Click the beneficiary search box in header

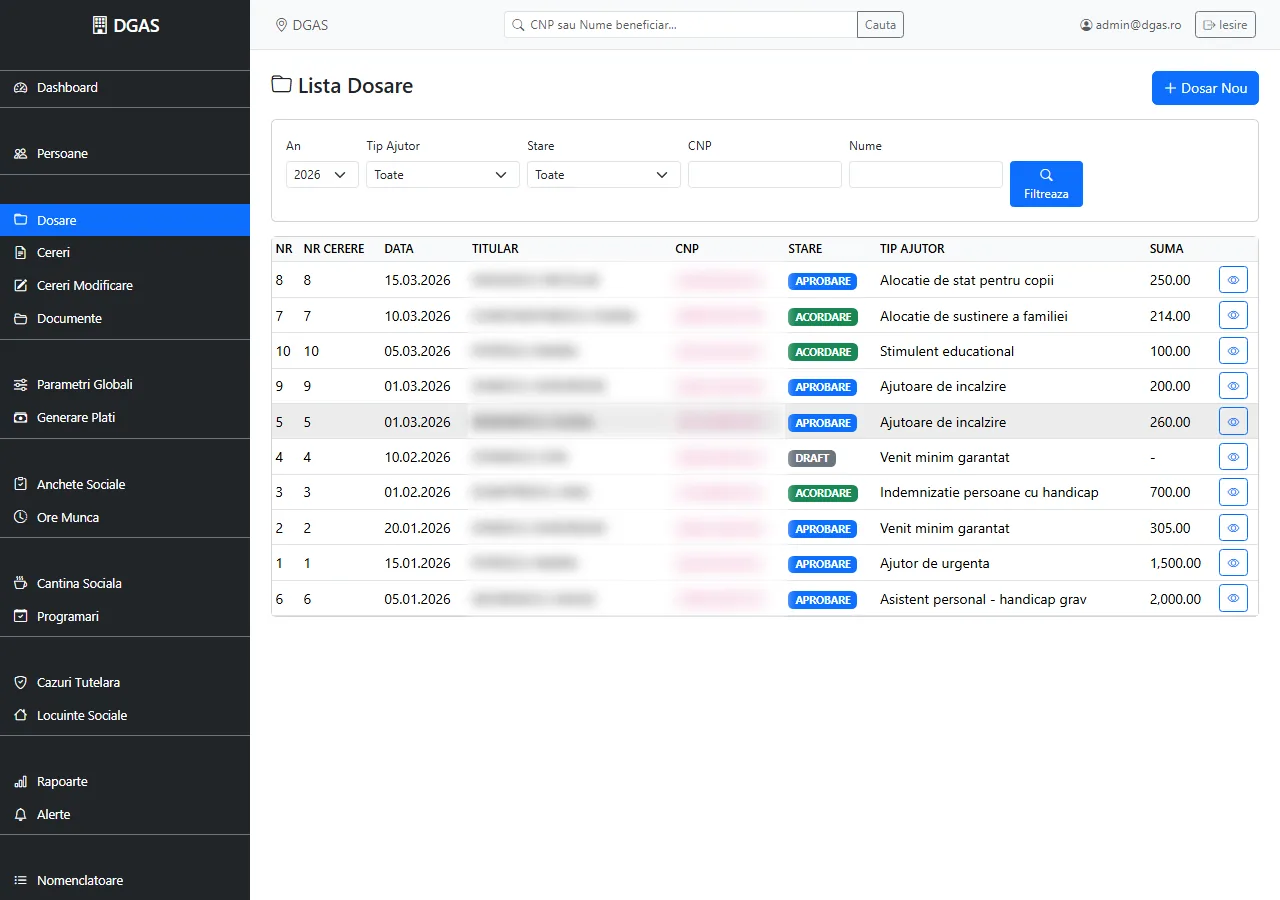(681, 25)
